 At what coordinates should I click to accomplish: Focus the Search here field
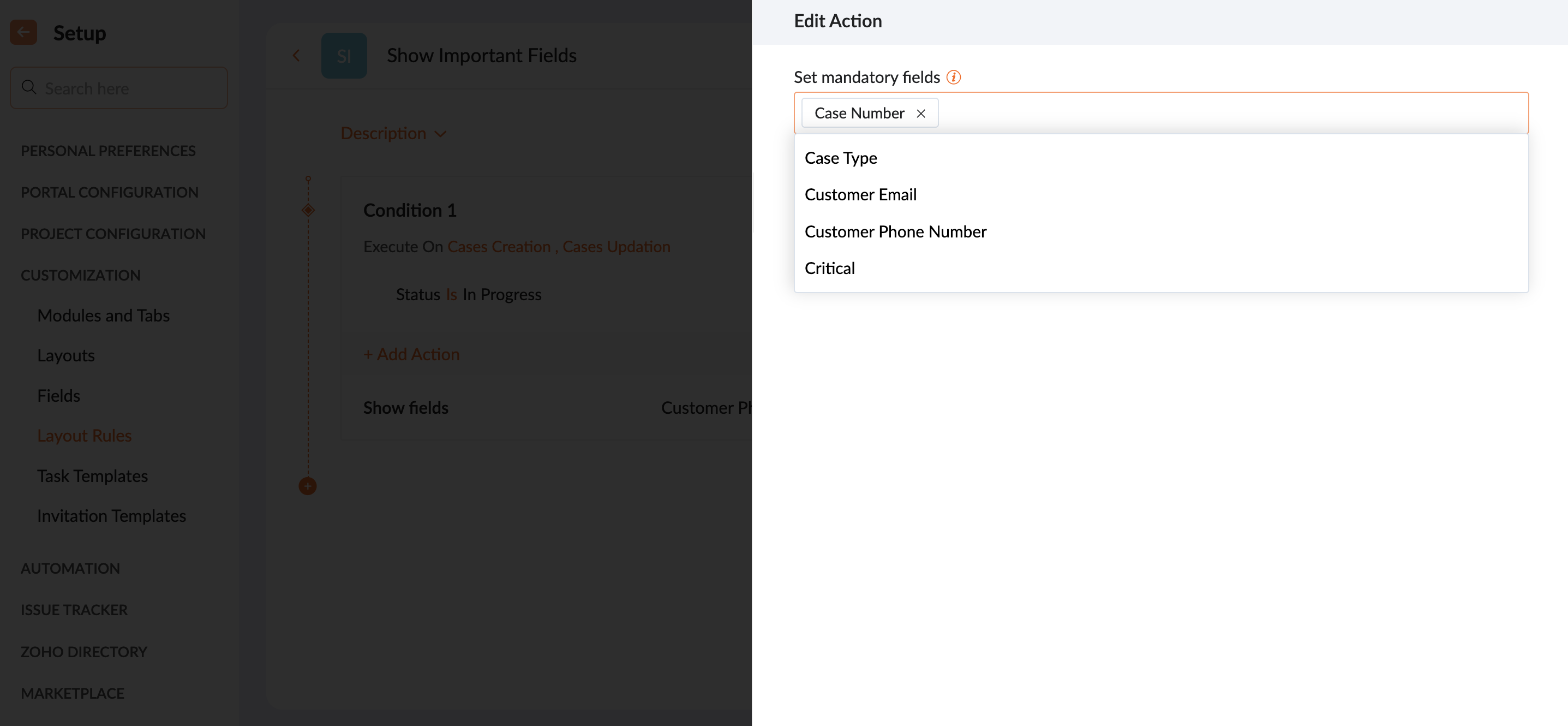(119, 88)
